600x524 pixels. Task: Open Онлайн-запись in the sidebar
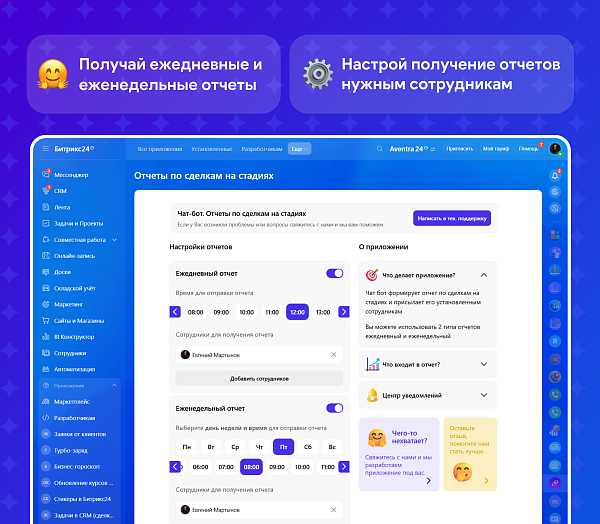74,256
